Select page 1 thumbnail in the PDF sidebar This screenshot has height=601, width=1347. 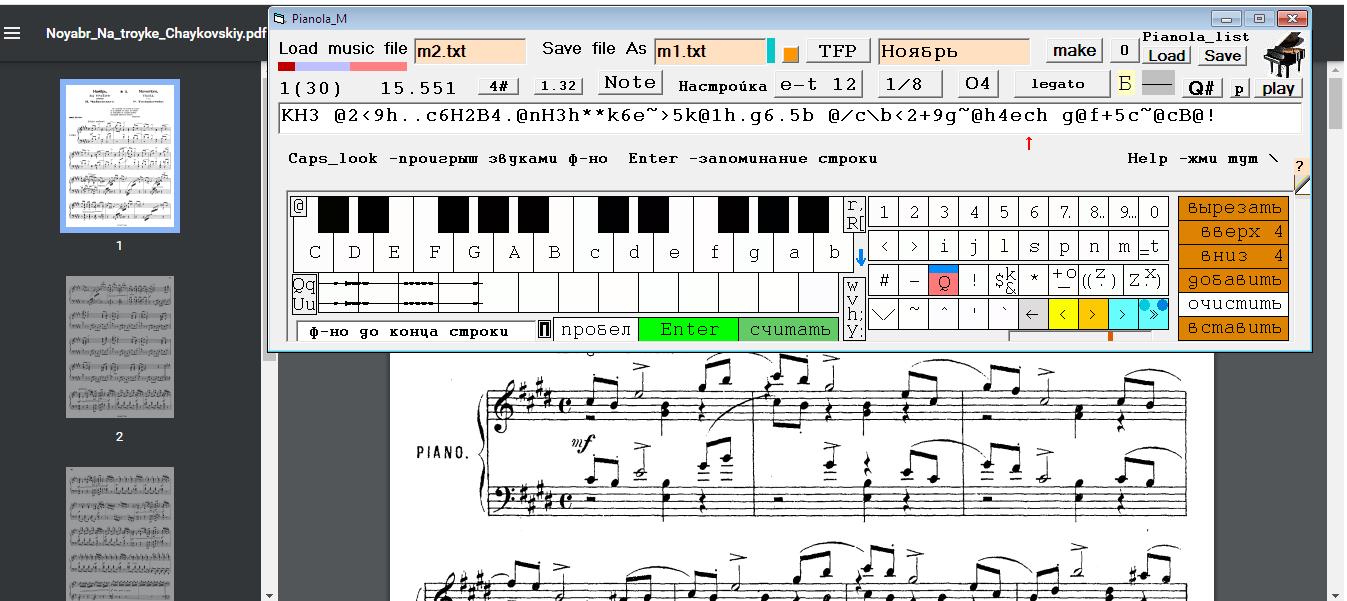click(x=119, y=156)
